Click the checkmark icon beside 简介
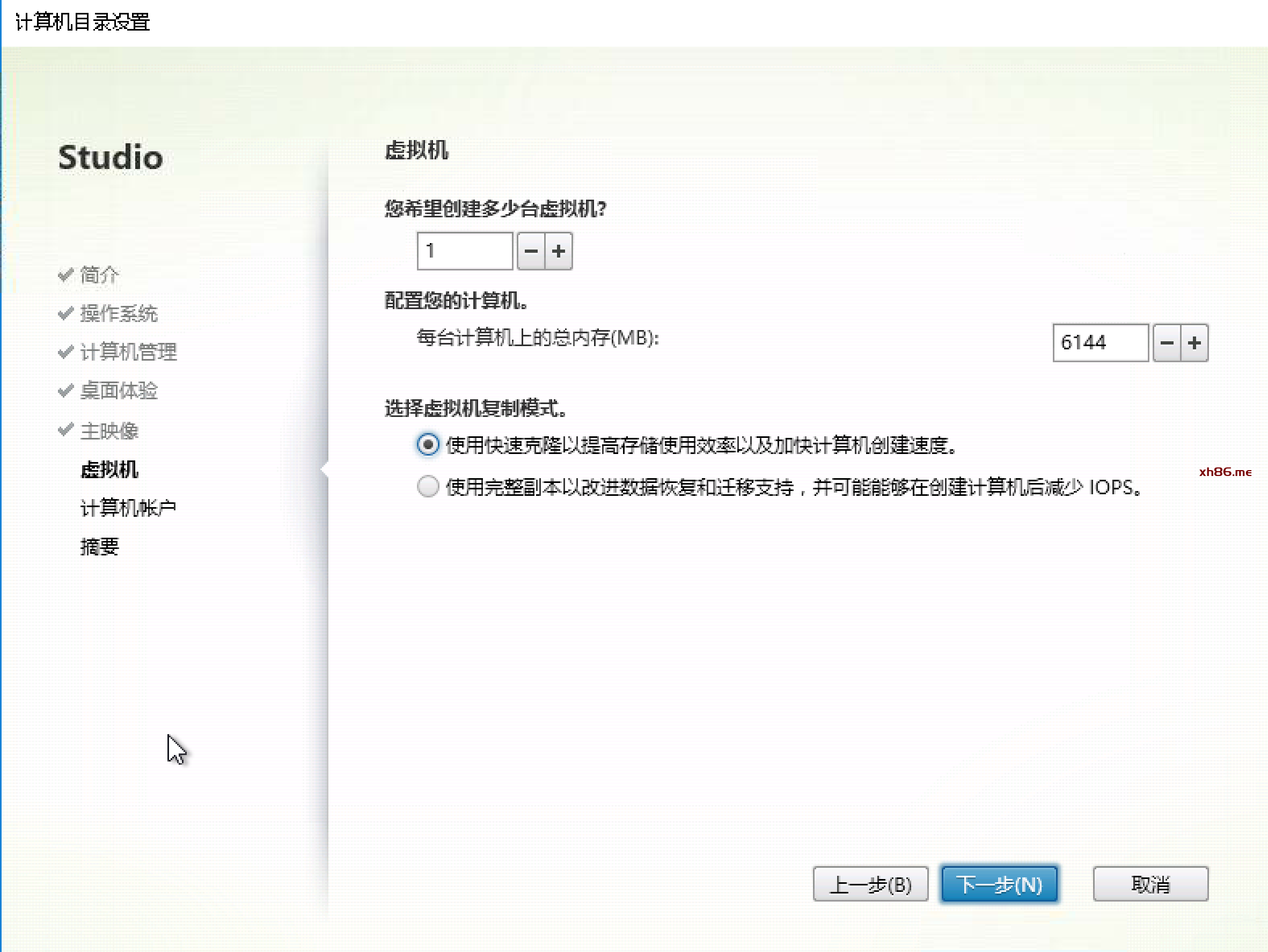 click(x=66, y=275)
